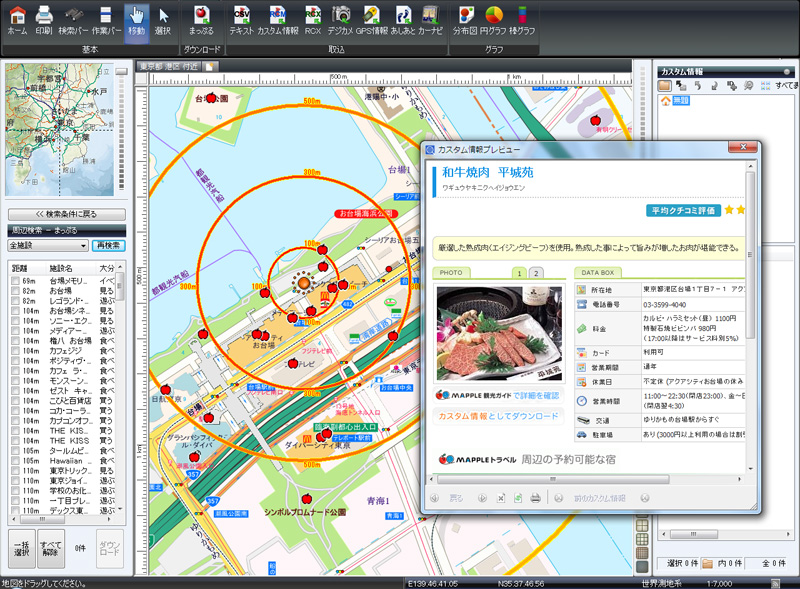Image resolution: width=800 pixels, height=589 pixels.
Task: Switch to photo tab 1
Action: pyautogui.click(x=519, y=273)
